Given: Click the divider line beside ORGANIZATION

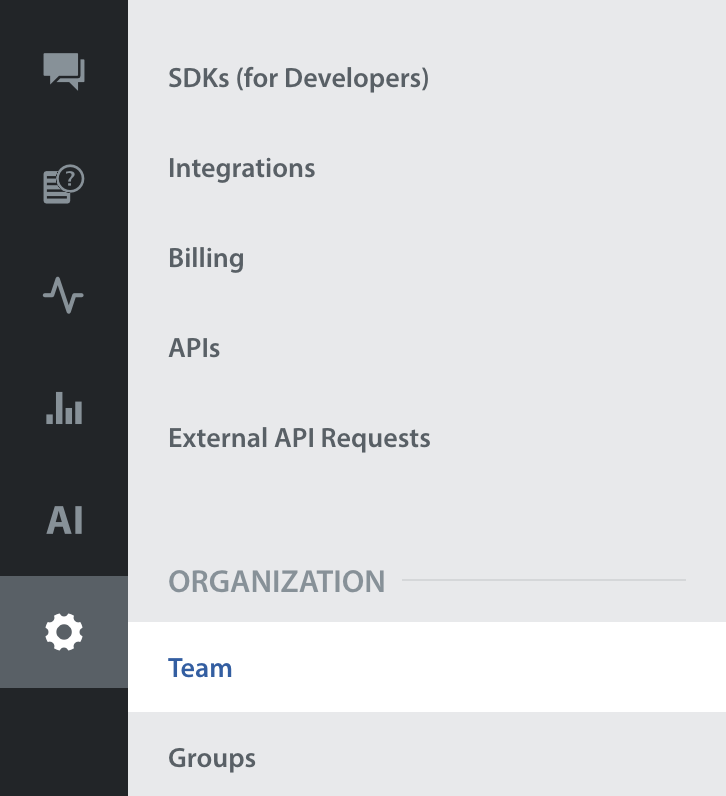Looking at the screenshot, I should [544, 580].
